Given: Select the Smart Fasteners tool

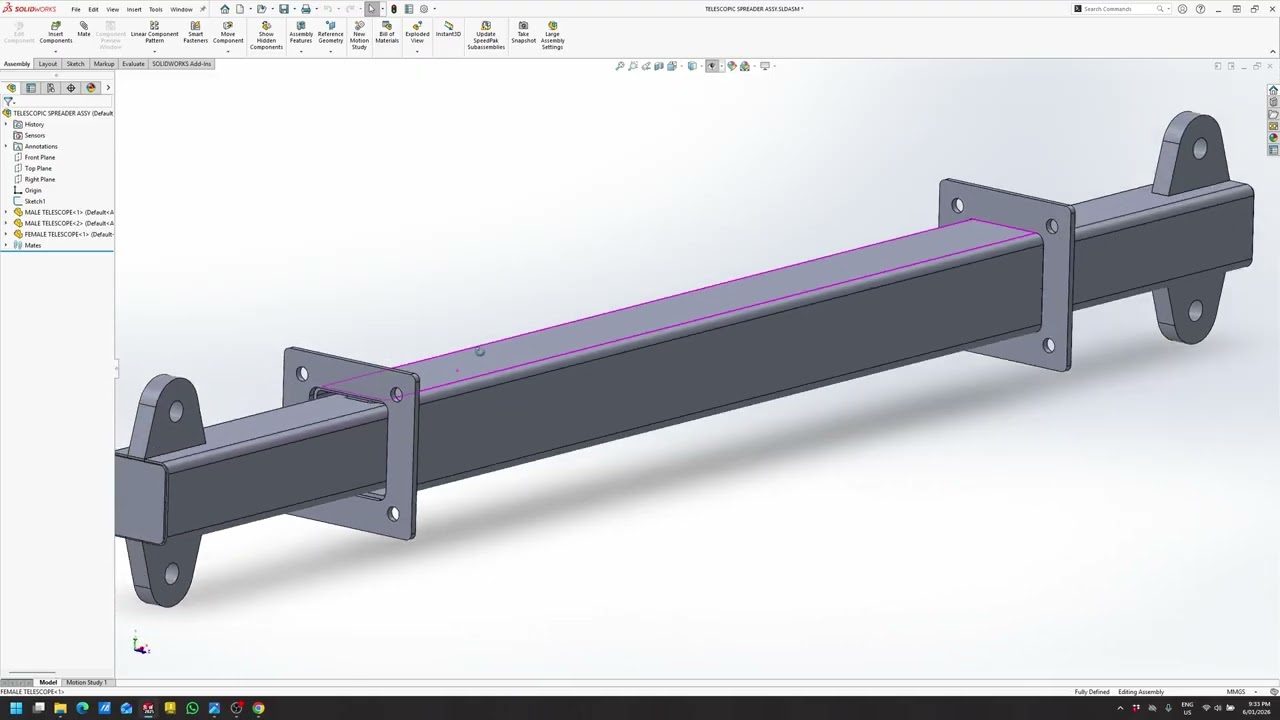Looking at the screenshot, I should pyautogui.click(x=196, y=33).
